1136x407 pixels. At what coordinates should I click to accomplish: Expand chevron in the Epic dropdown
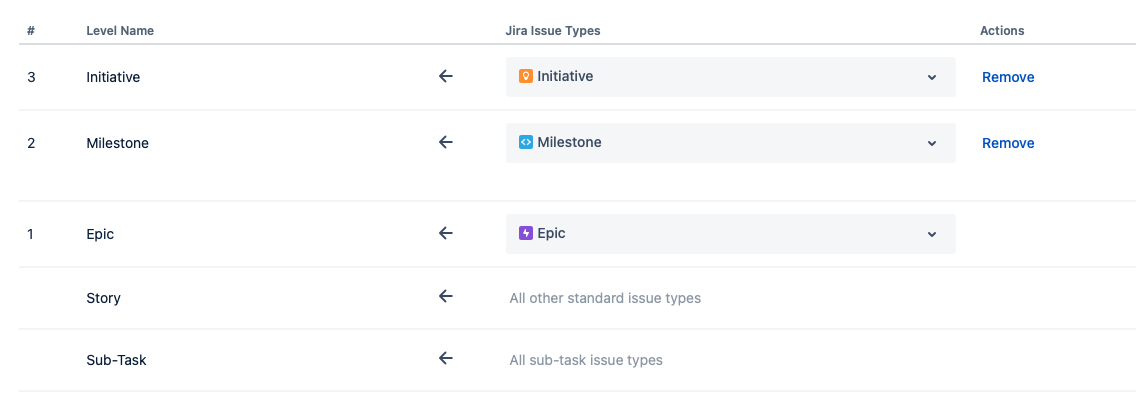pos(932,235)
